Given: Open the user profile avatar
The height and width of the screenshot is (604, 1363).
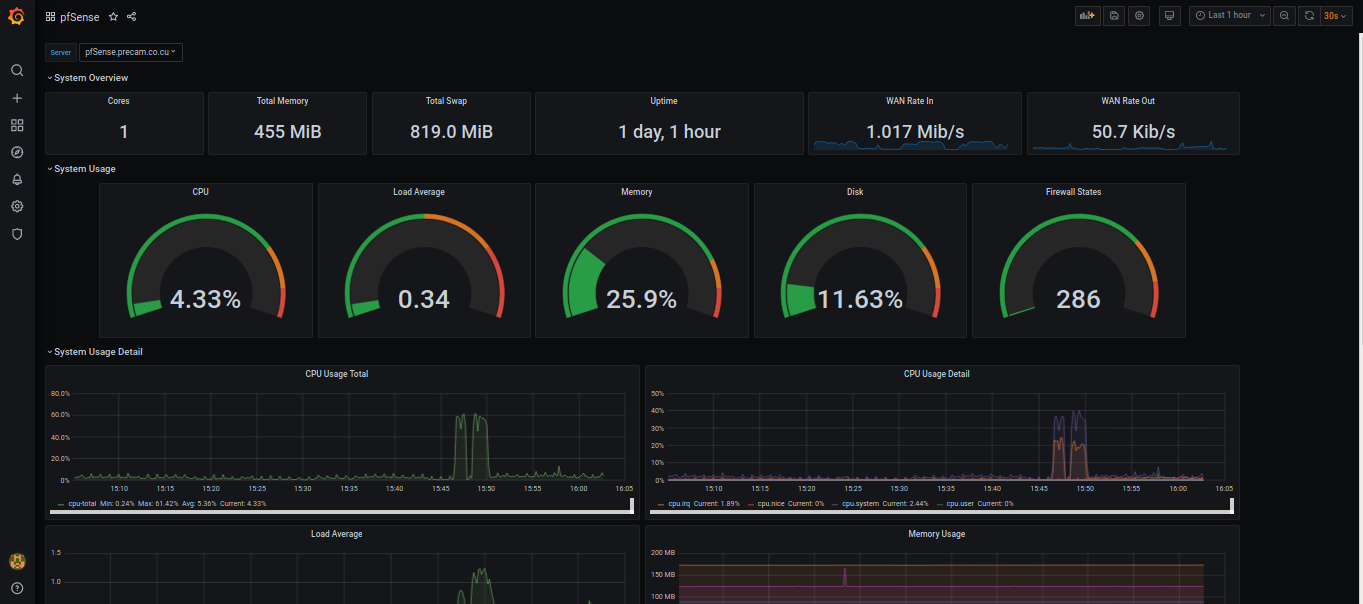Looking at the screenshot, I should [x=17, y=561].
